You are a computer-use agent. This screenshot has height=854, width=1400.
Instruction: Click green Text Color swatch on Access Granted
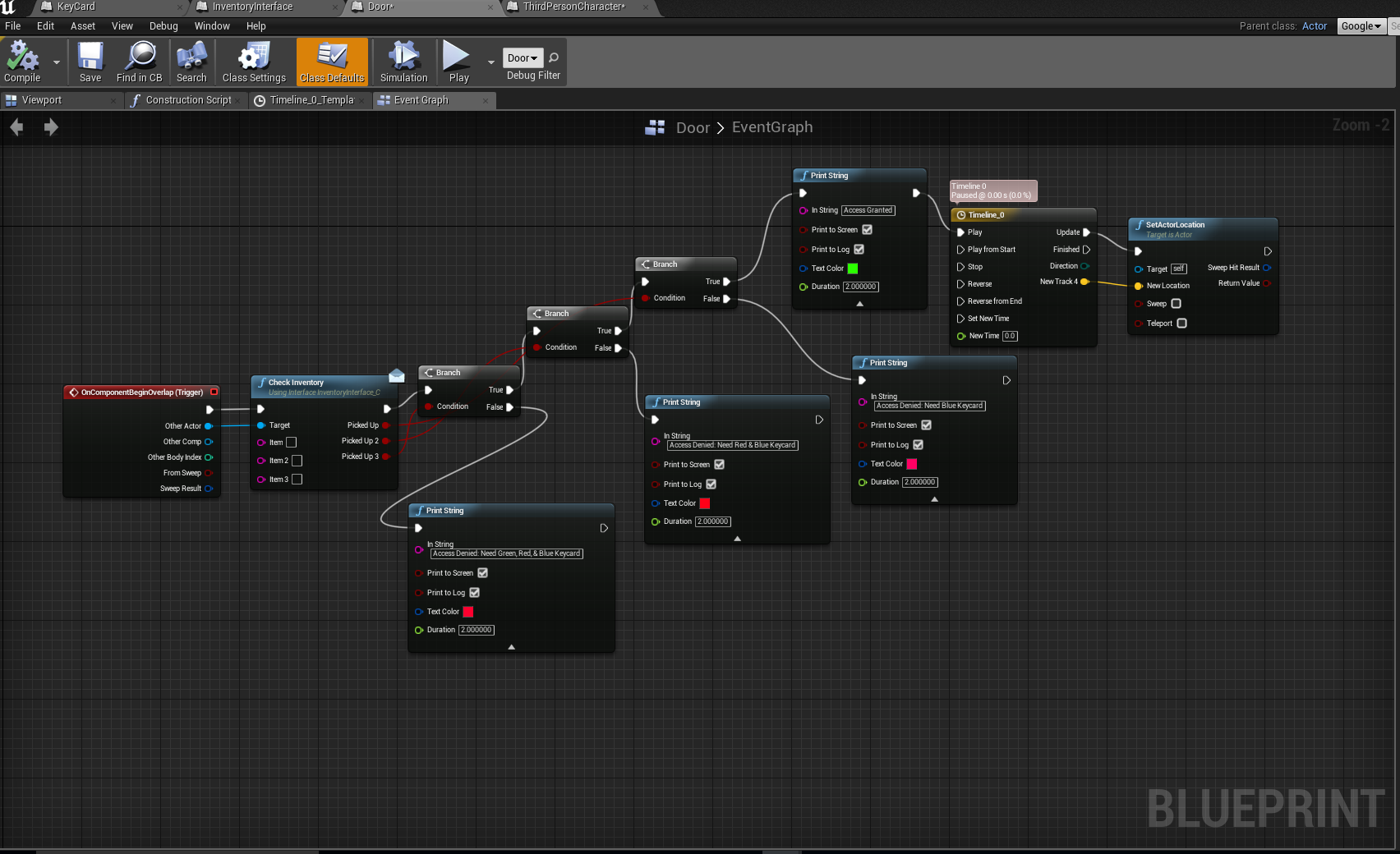(853, 269)
